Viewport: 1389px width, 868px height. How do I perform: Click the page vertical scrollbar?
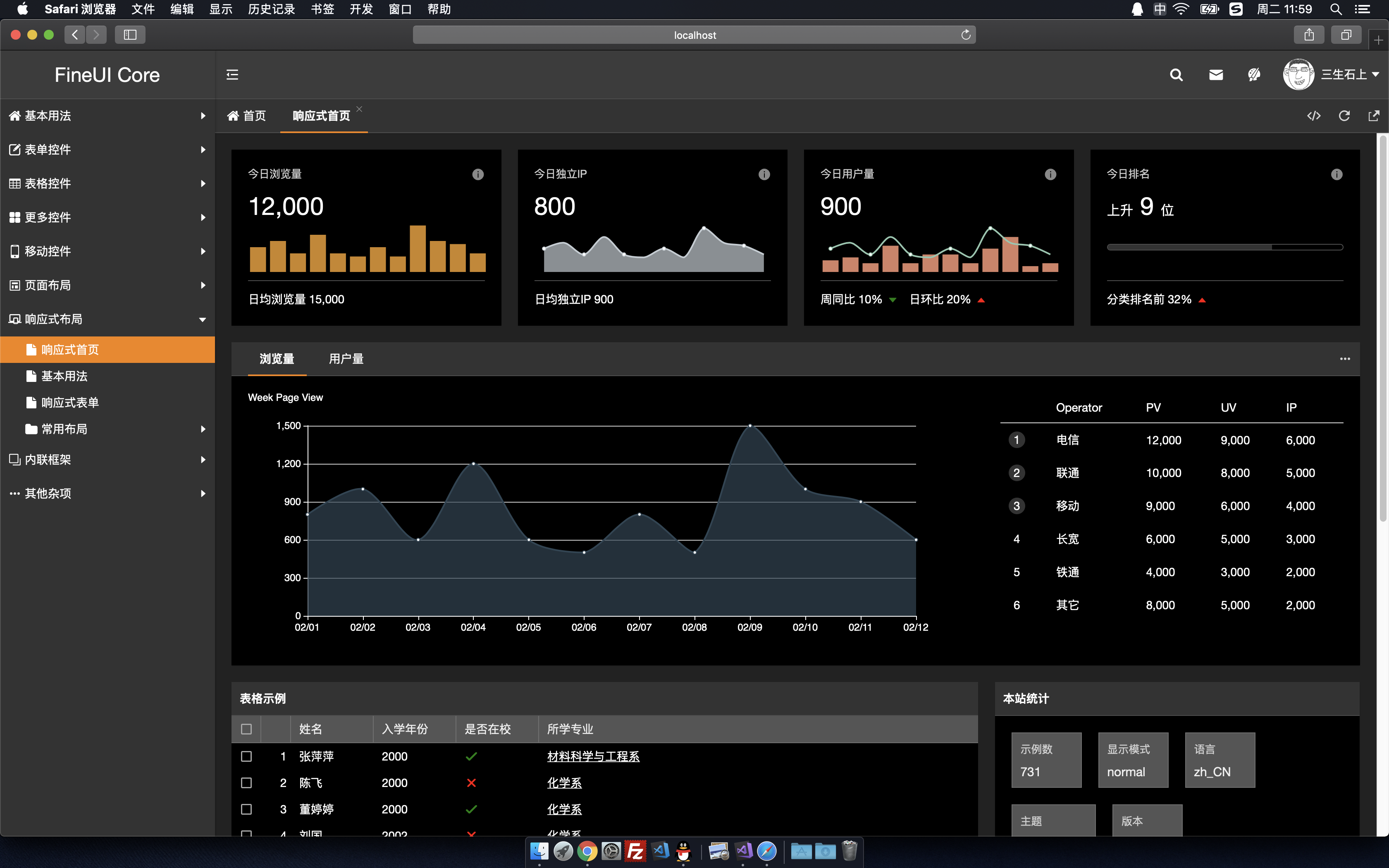pos(1383,327)
